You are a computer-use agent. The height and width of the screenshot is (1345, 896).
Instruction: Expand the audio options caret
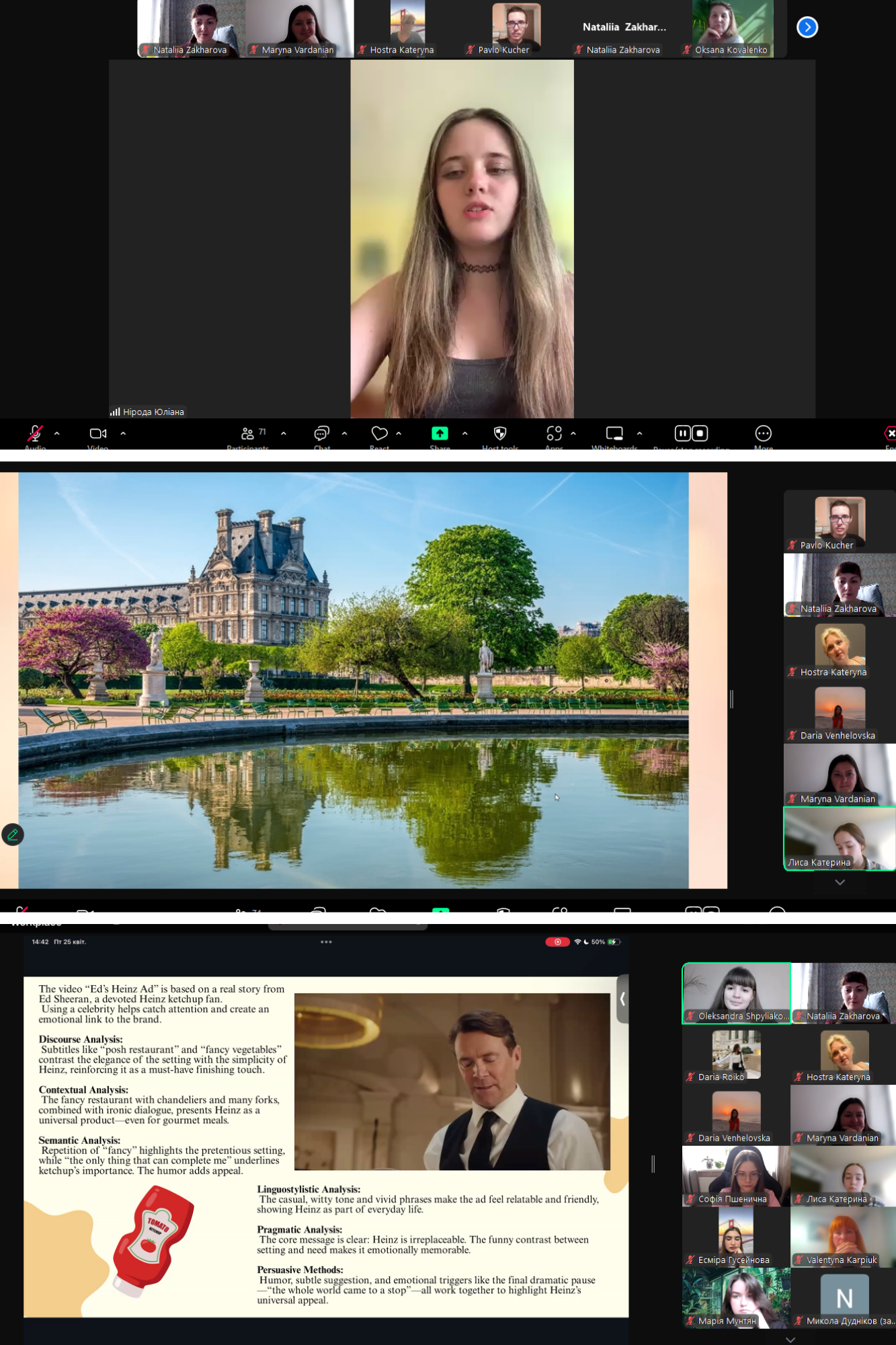pos(57,434)
